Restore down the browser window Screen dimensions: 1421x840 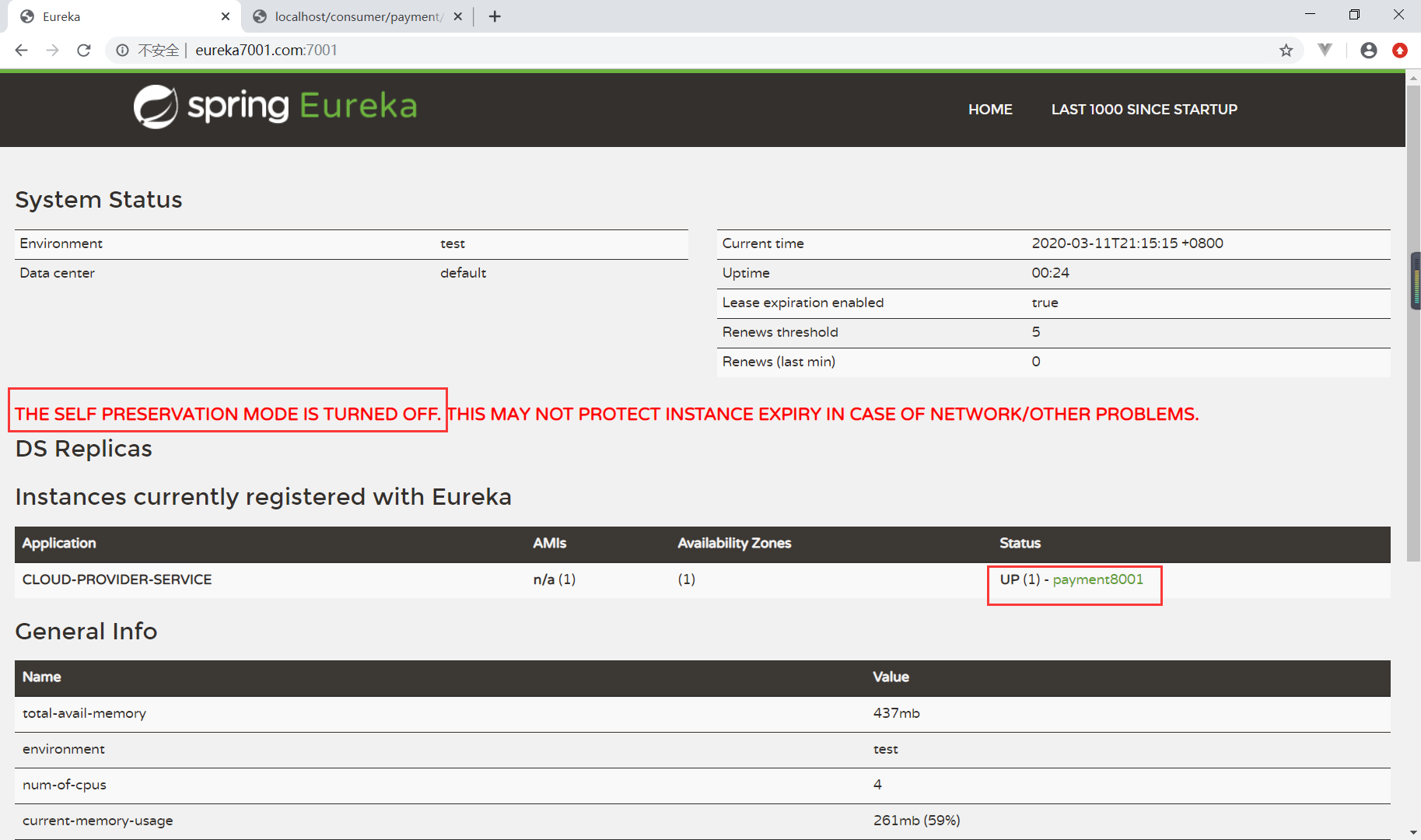point(1354,15)
